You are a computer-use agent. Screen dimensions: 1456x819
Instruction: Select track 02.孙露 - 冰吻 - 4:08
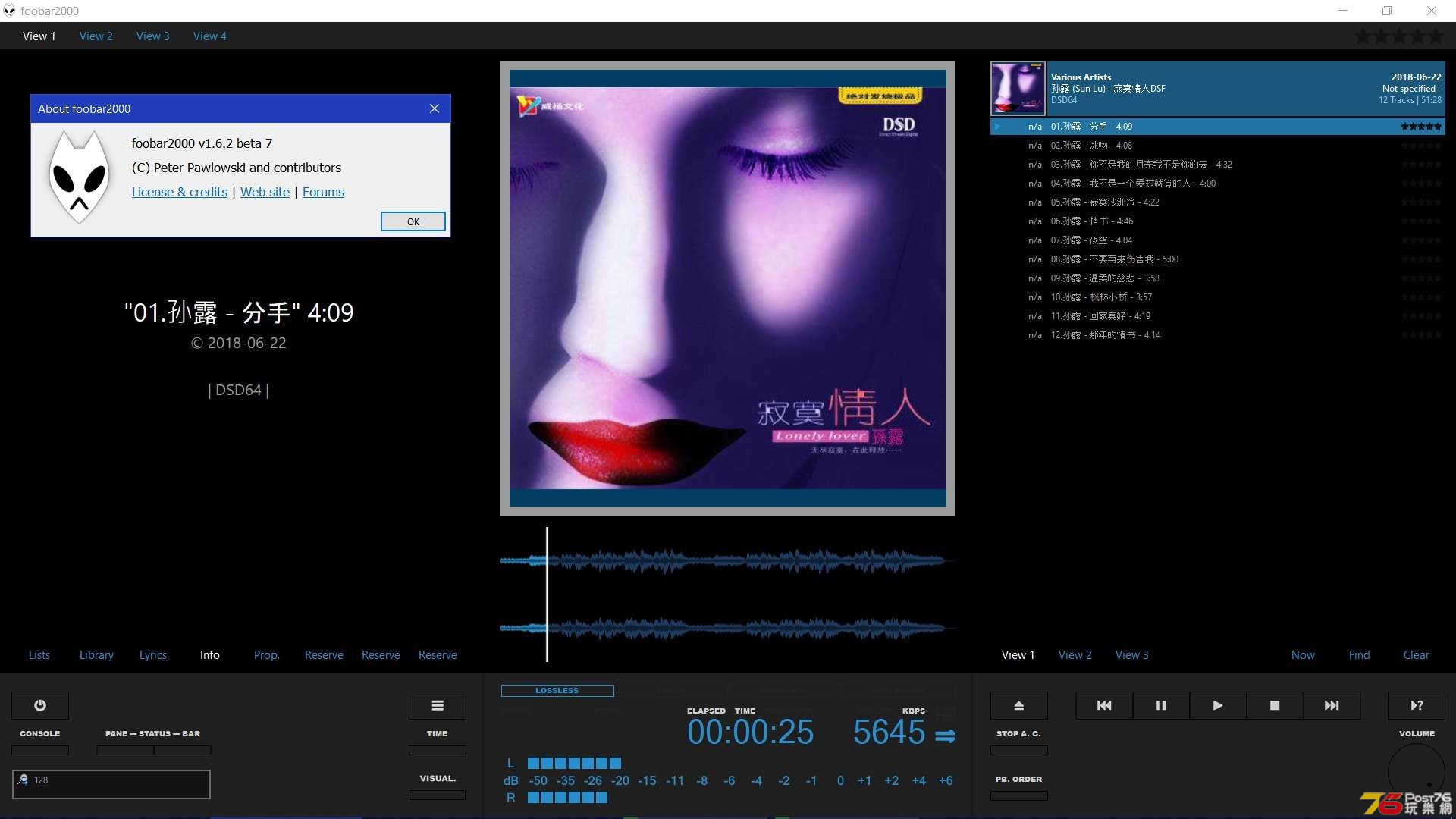click(x=1218, y=146)
